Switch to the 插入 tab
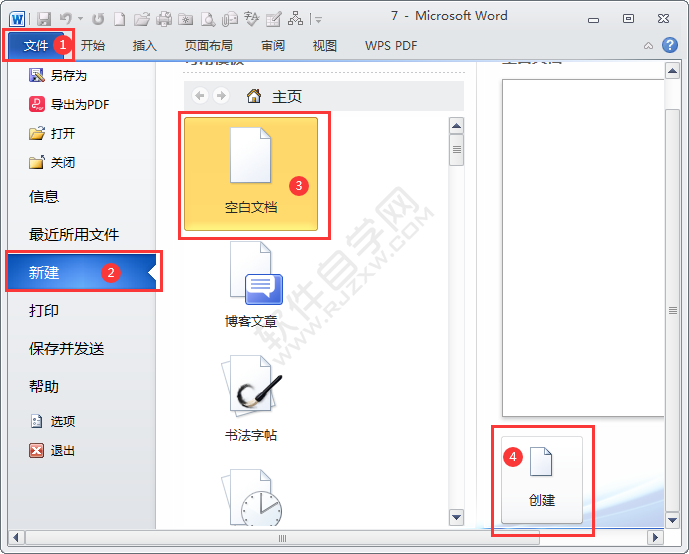 (145, 45)
